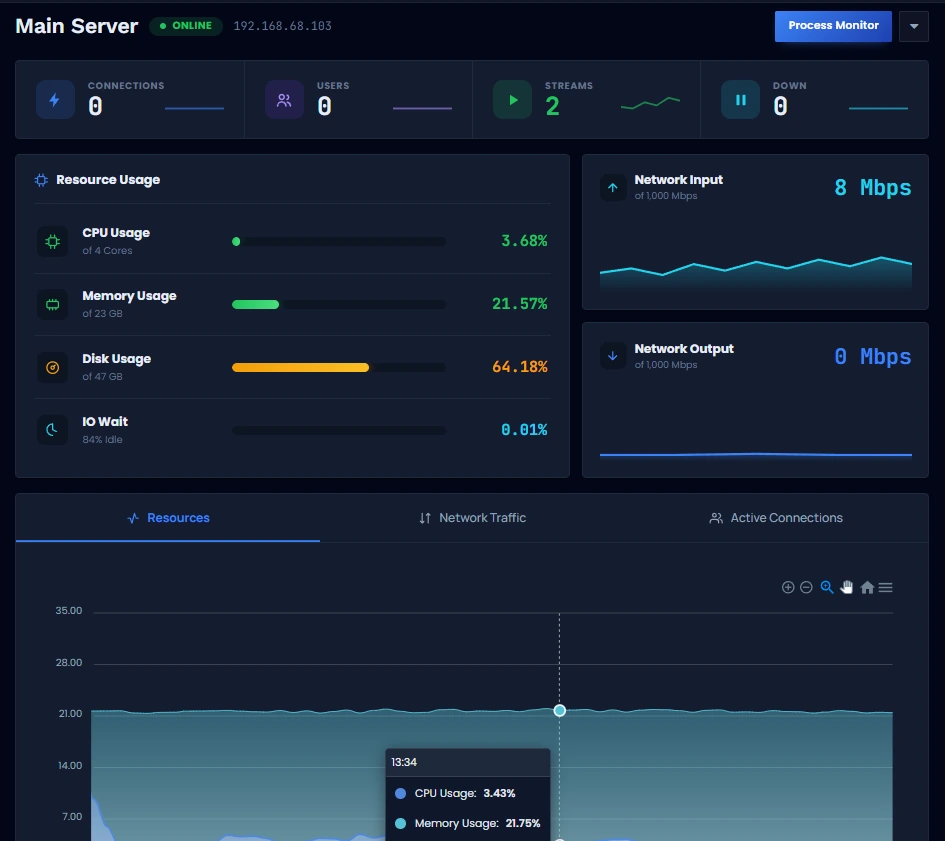Activate the selection zoom magnifier tool

point(827,587)
